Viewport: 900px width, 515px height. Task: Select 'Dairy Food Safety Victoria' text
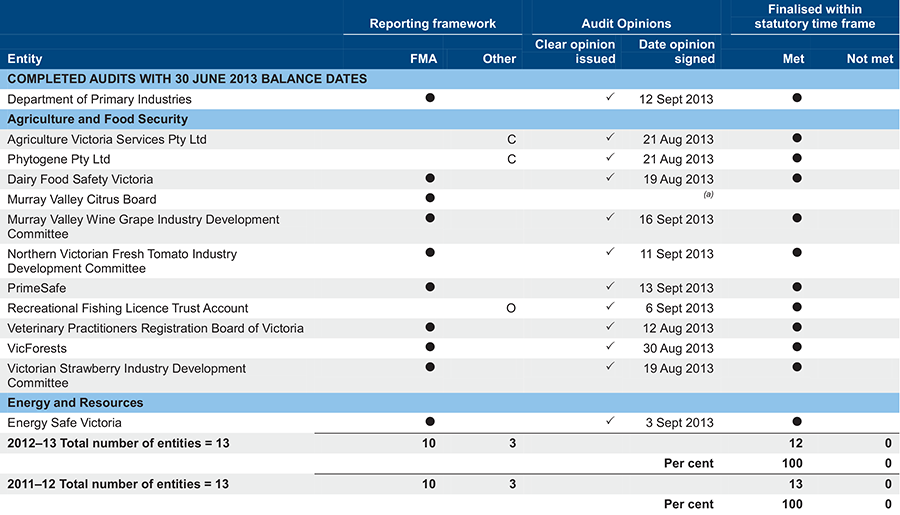pyautogui.click(x=80, y=180)
